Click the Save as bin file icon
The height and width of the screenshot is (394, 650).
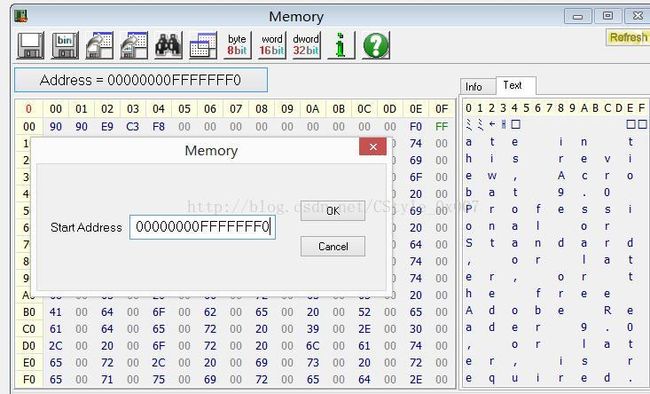pyautogui.click(x=65, y=45)
